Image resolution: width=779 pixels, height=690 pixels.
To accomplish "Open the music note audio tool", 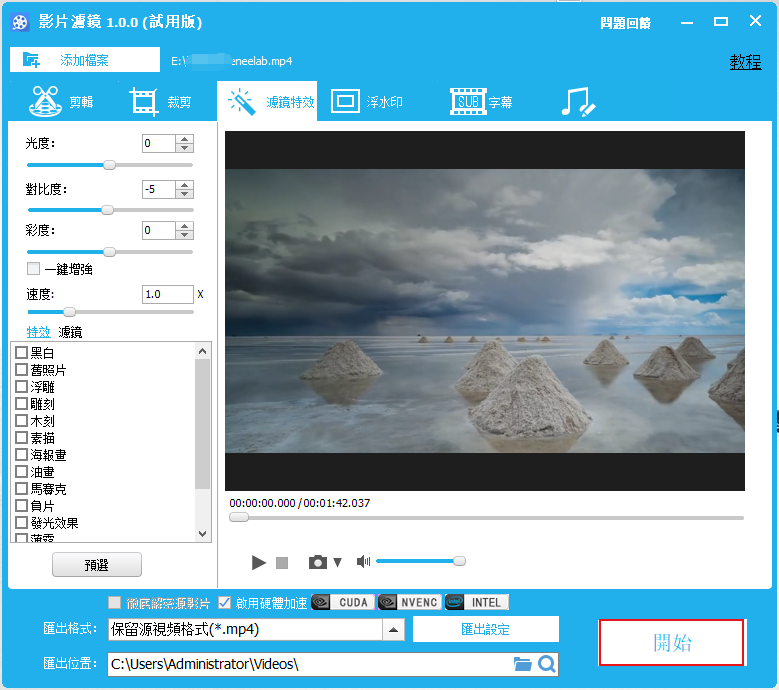I will (x=577, y=102).
